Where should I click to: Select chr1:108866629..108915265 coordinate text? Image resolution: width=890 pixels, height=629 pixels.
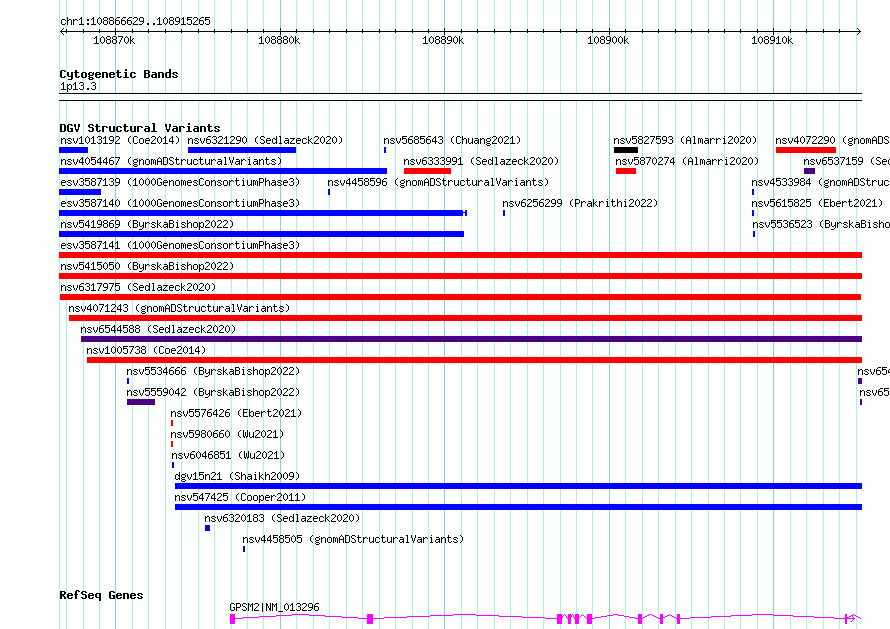135,21
